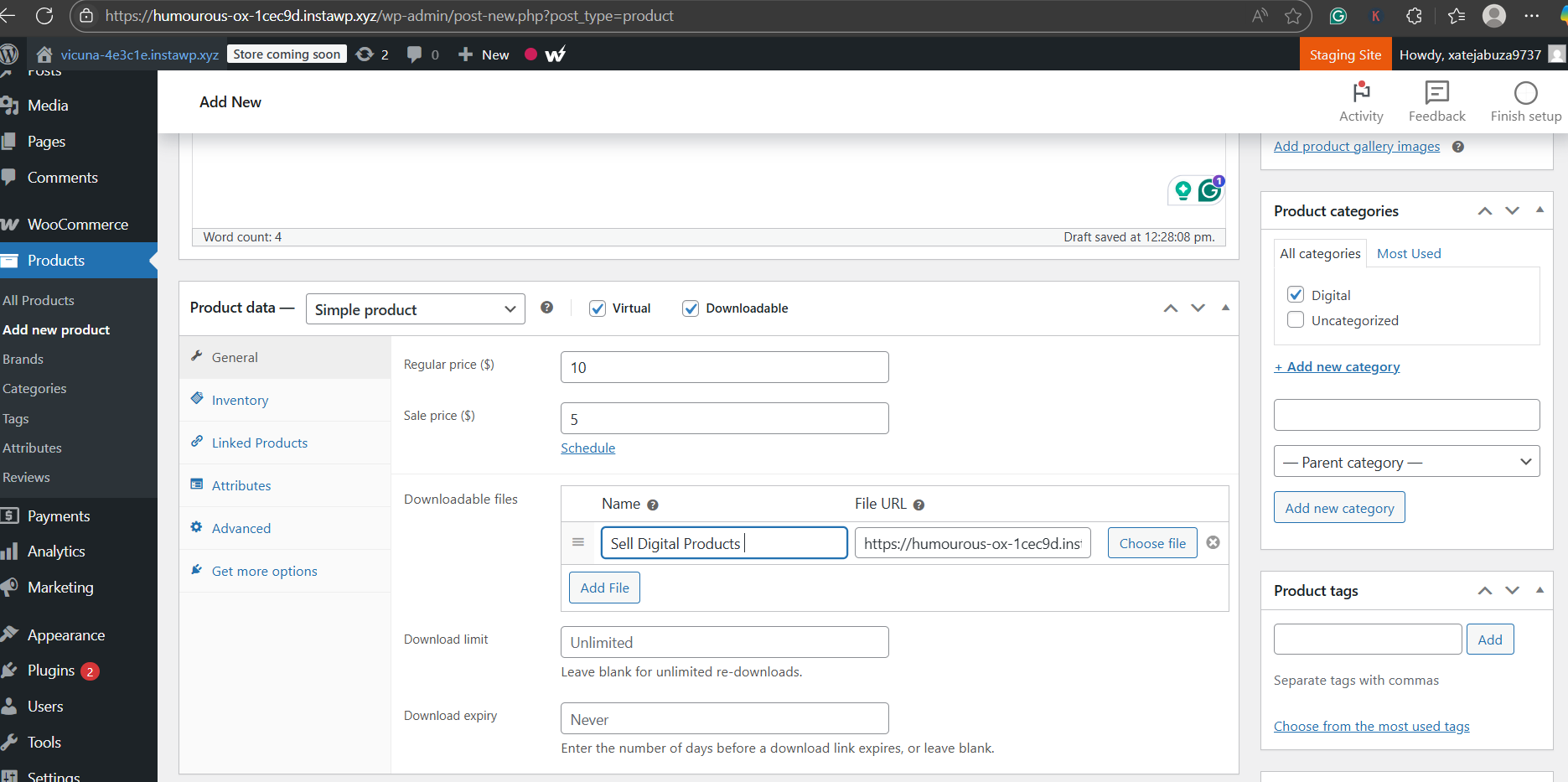The height and width of the screenshot is (782, 1568).
Task: Open comments bubble icon in admin bar
Action: point(414,54)
